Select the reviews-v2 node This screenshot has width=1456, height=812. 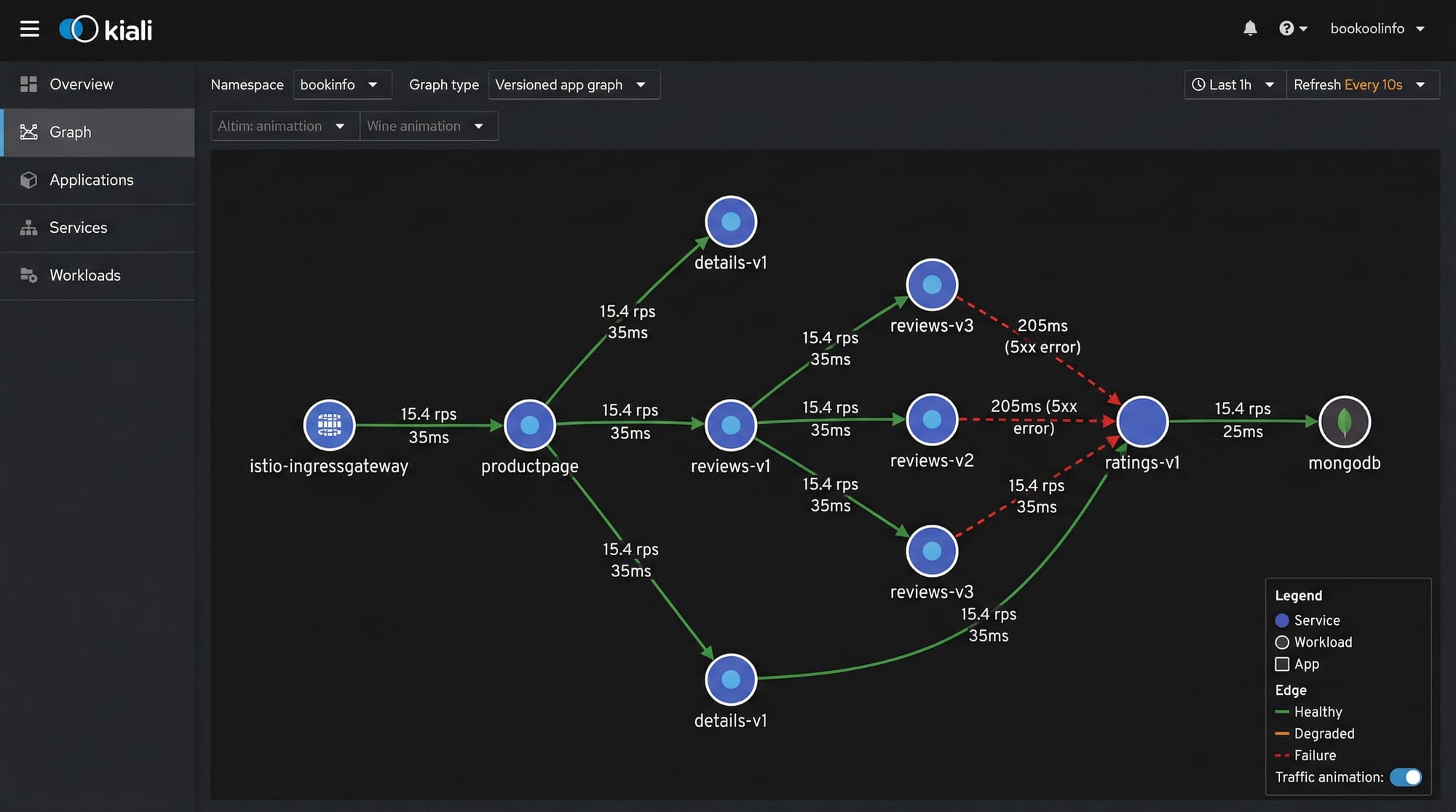tap(931, 419)
